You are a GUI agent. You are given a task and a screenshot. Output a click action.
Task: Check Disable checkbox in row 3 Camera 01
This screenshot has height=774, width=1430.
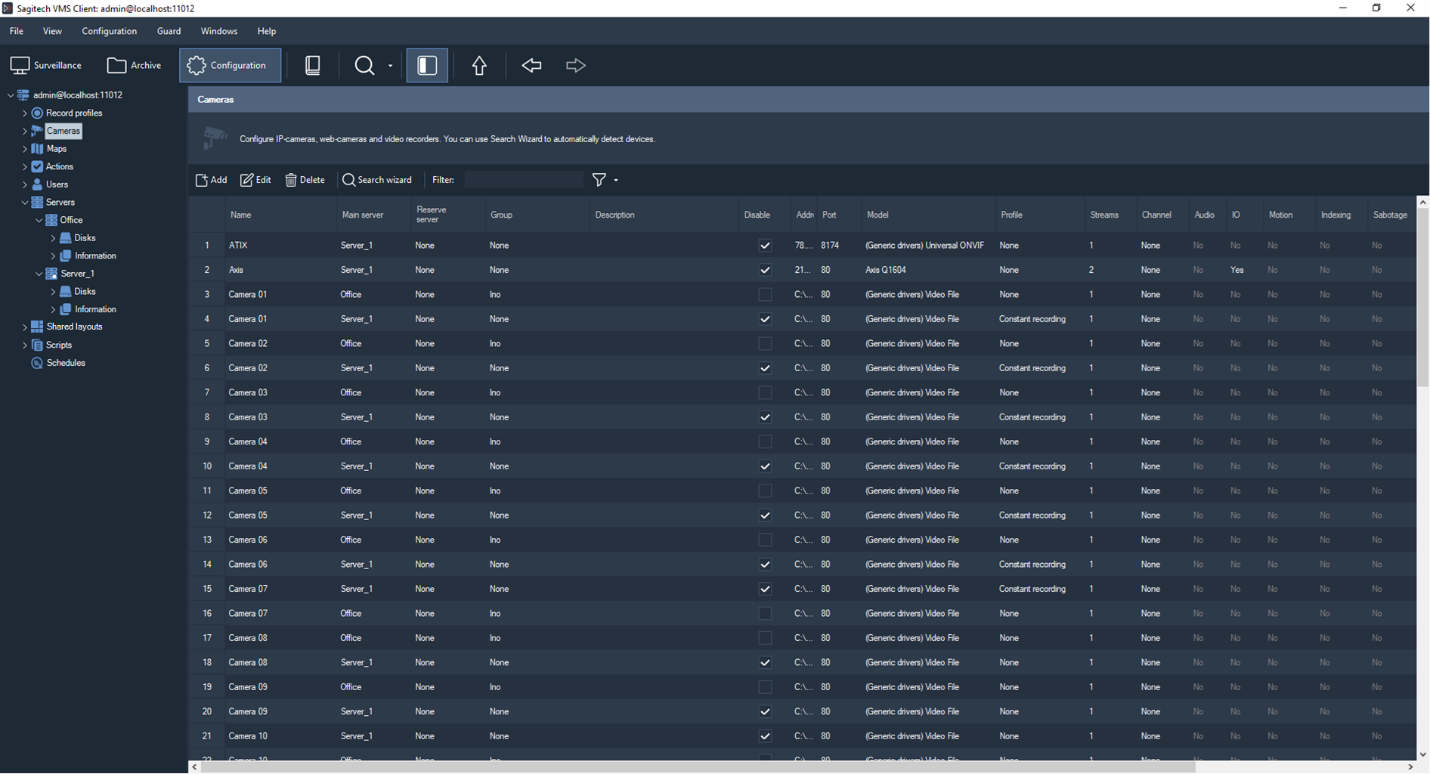click(765, 295)
